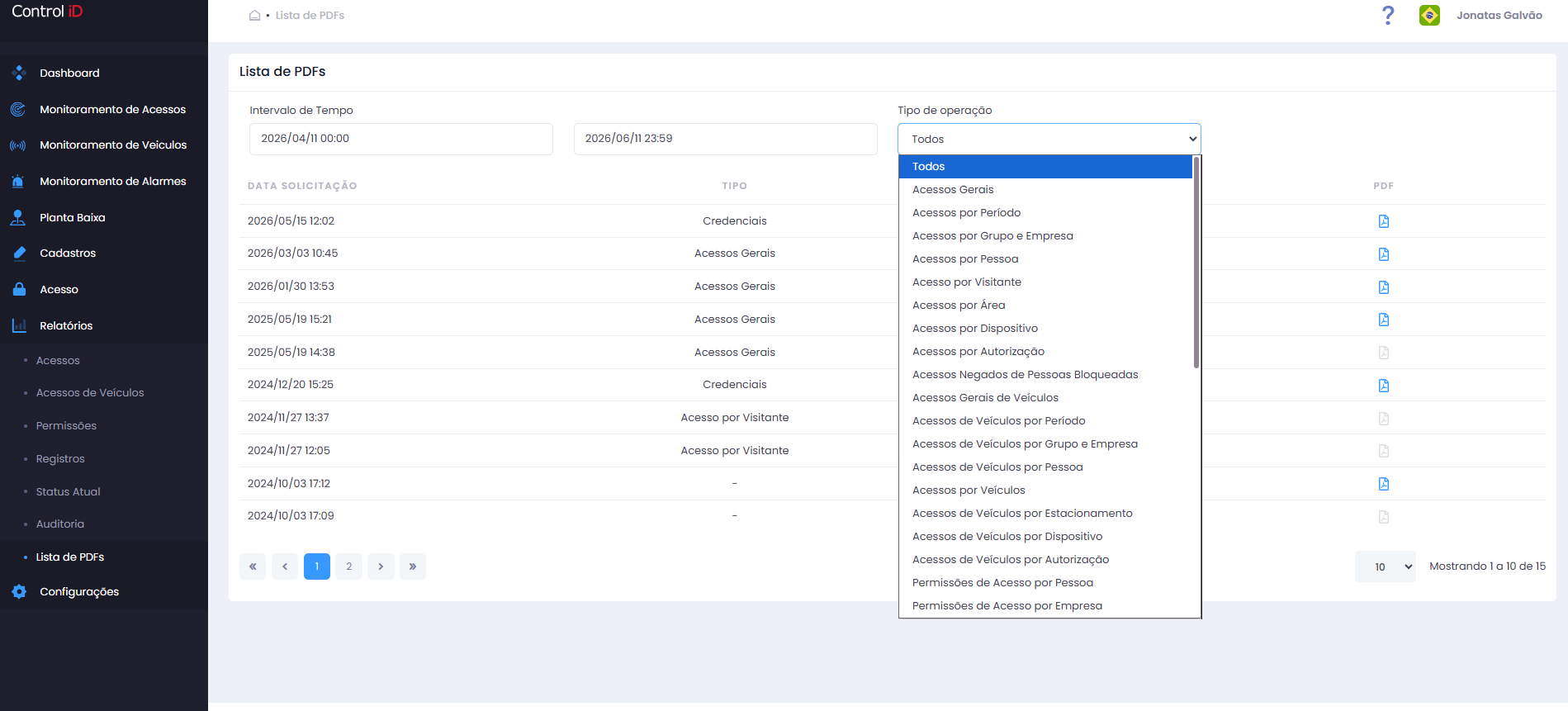Viewport: 1568px width, 711px height.
Task: Choose Acessos por Período option
Action: 1045,212
